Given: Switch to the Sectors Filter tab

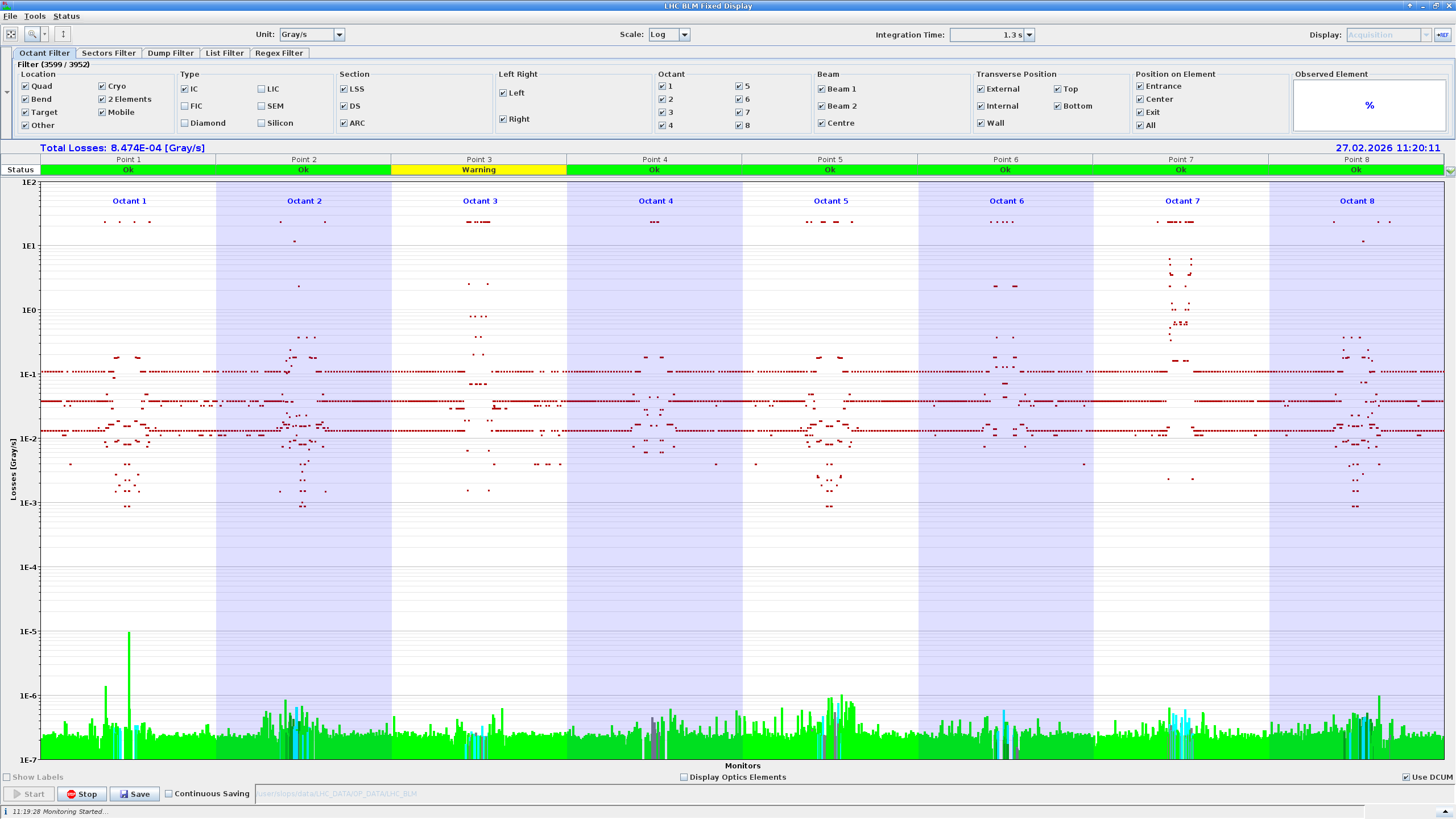Looking at the screenshot, I should (109, 53).
